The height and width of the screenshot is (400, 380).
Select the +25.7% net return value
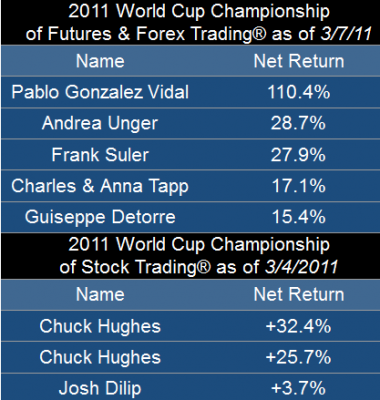(x=299, y=357)
